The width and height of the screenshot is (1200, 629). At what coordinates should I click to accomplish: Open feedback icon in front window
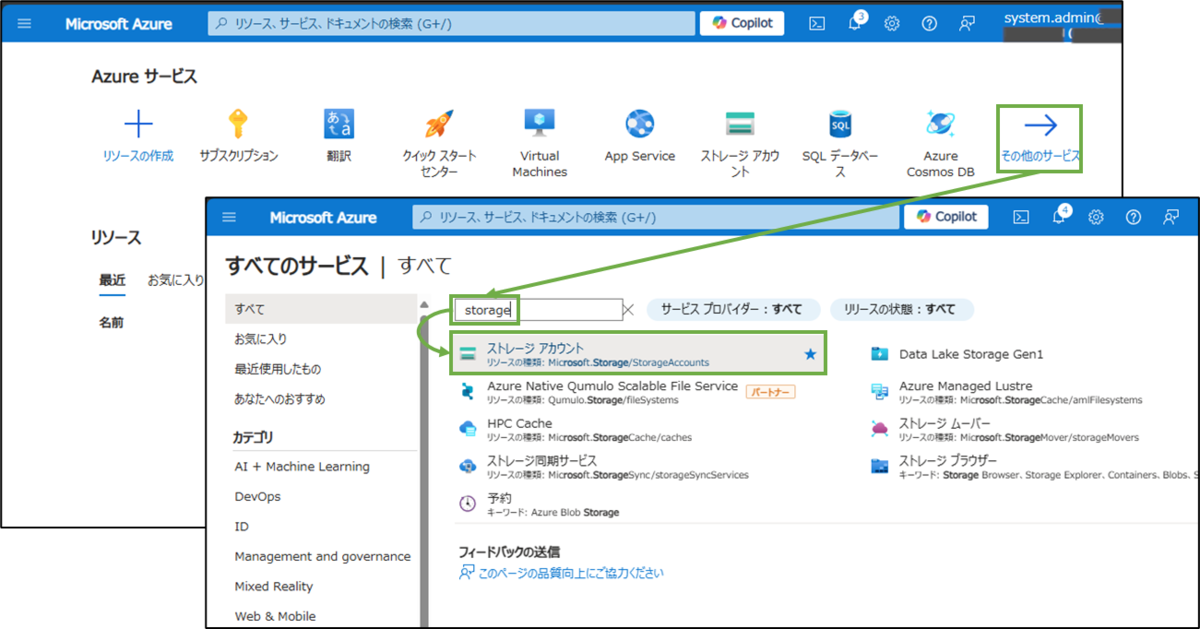1171,217
